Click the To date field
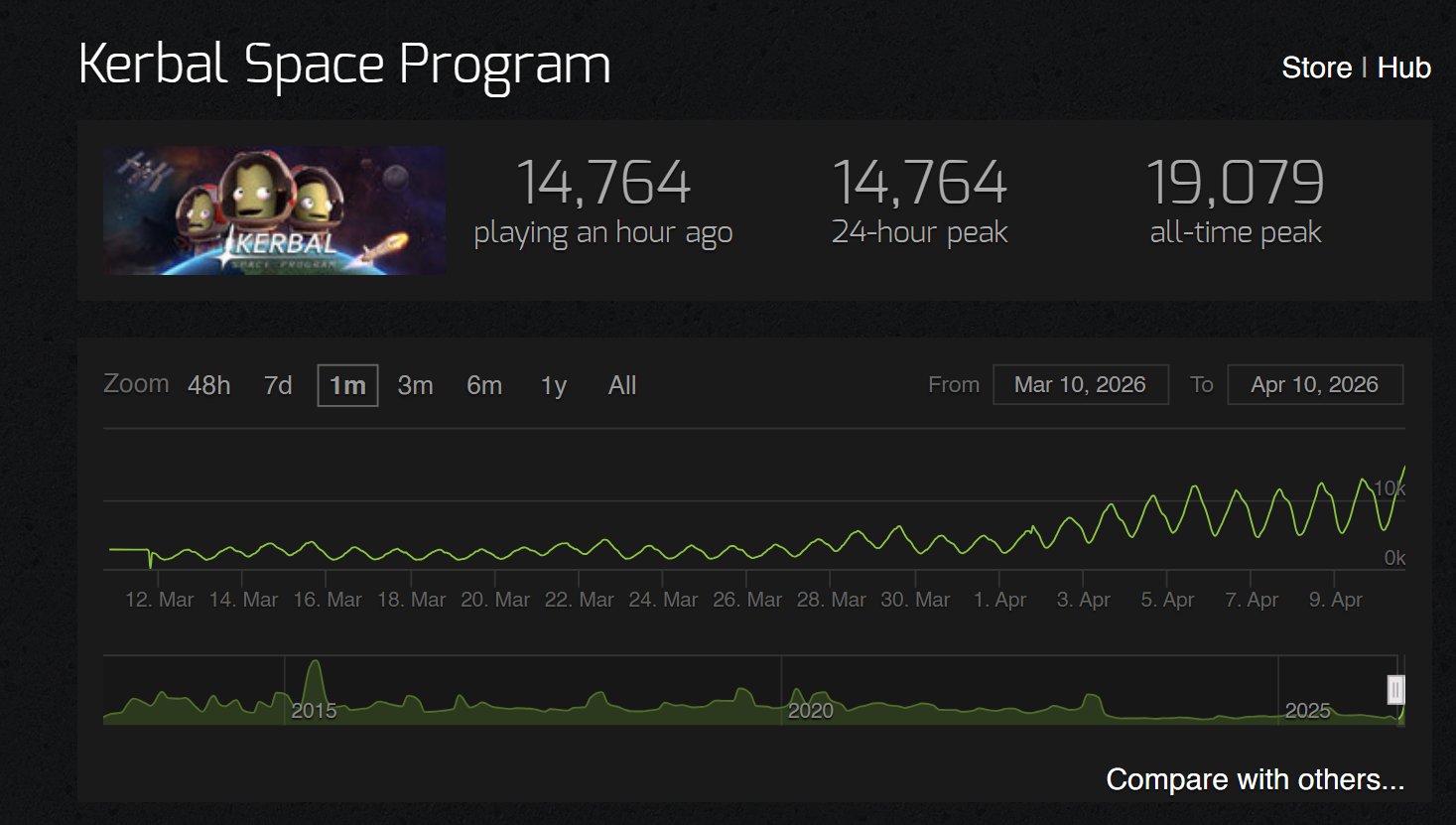 point(1314,385)
